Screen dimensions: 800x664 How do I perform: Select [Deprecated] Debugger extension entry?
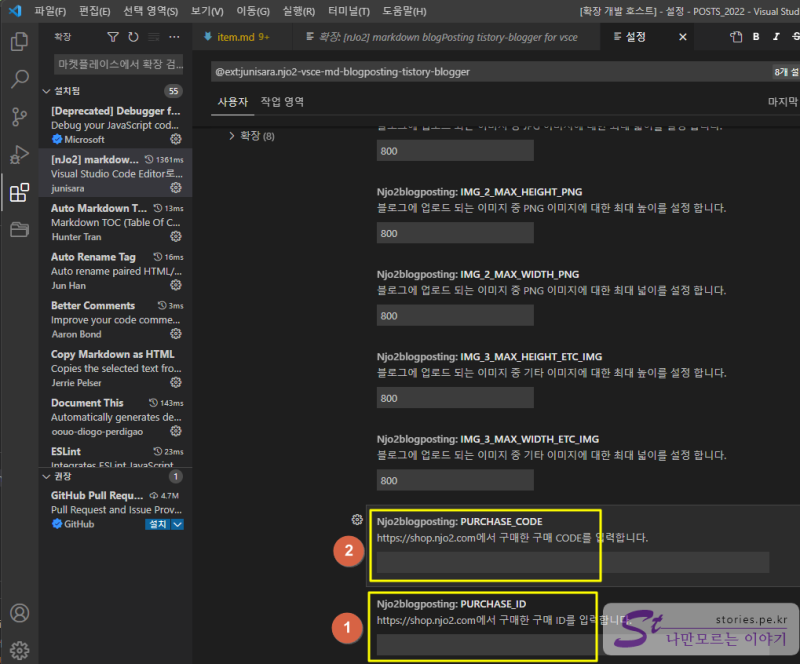[x=116, y=125]
